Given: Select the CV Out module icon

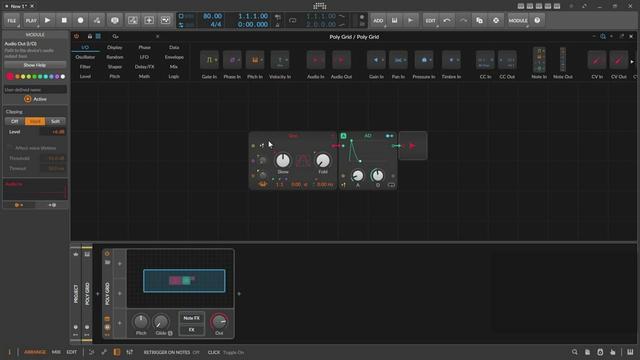Looking at the screenshot, I should point(619,60).
